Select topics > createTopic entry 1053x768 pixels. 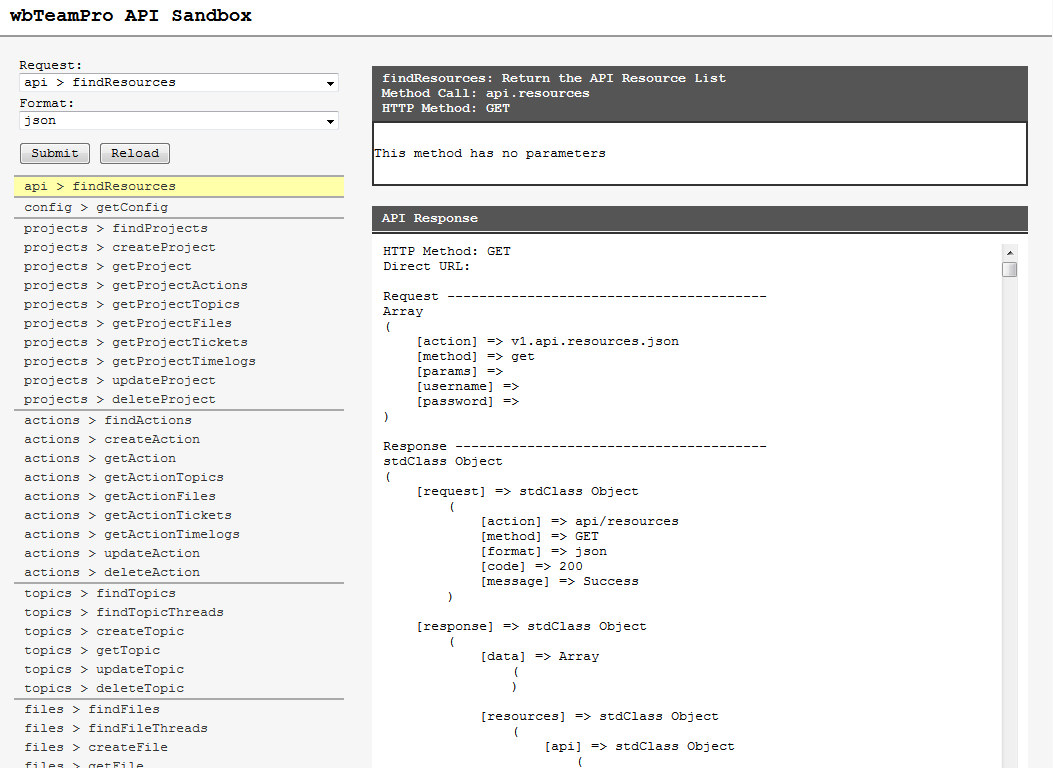point(104,632)
